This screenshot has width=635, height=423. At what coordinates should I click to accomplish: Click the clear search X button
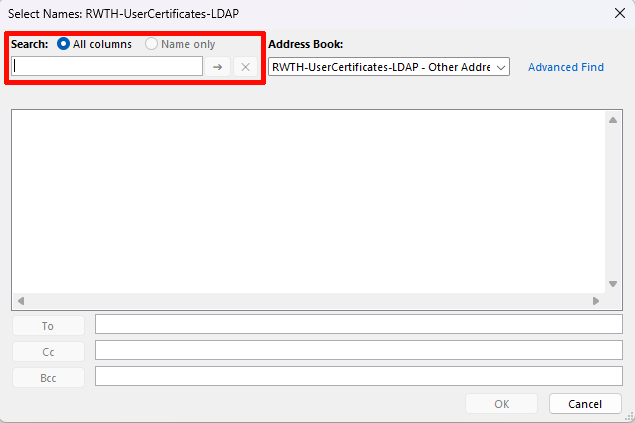(245, 67)
